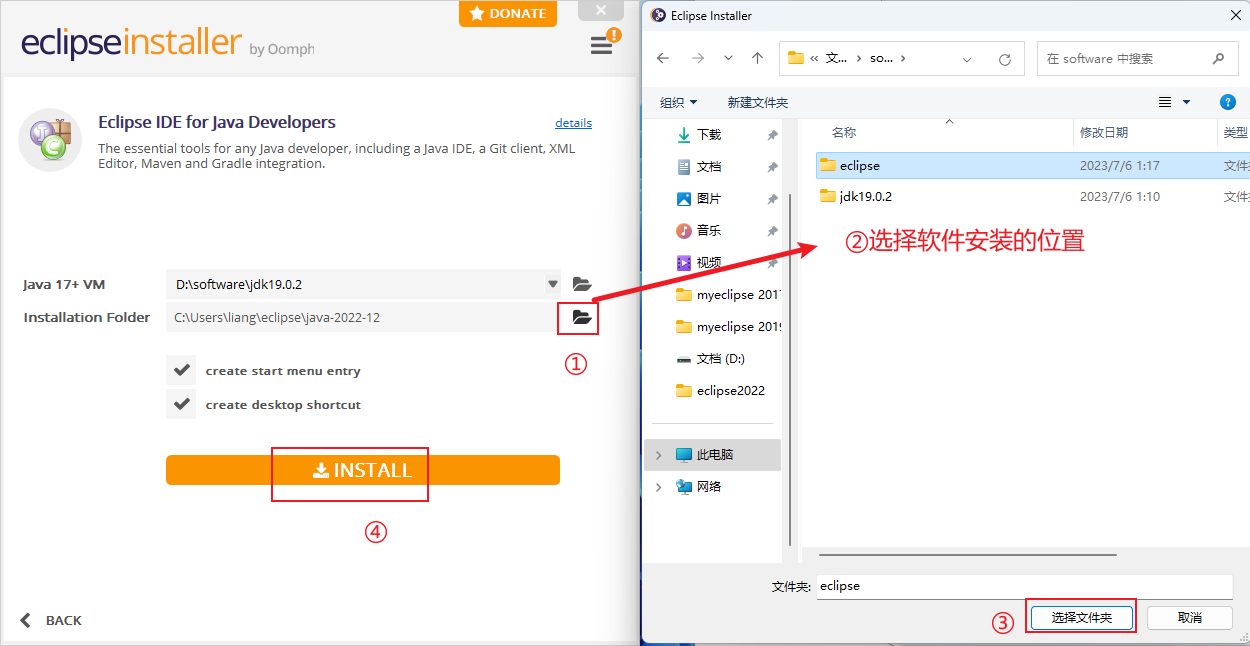Confirm with 选择文件夹 button
1250x646 pixels.
[1081, 618]
